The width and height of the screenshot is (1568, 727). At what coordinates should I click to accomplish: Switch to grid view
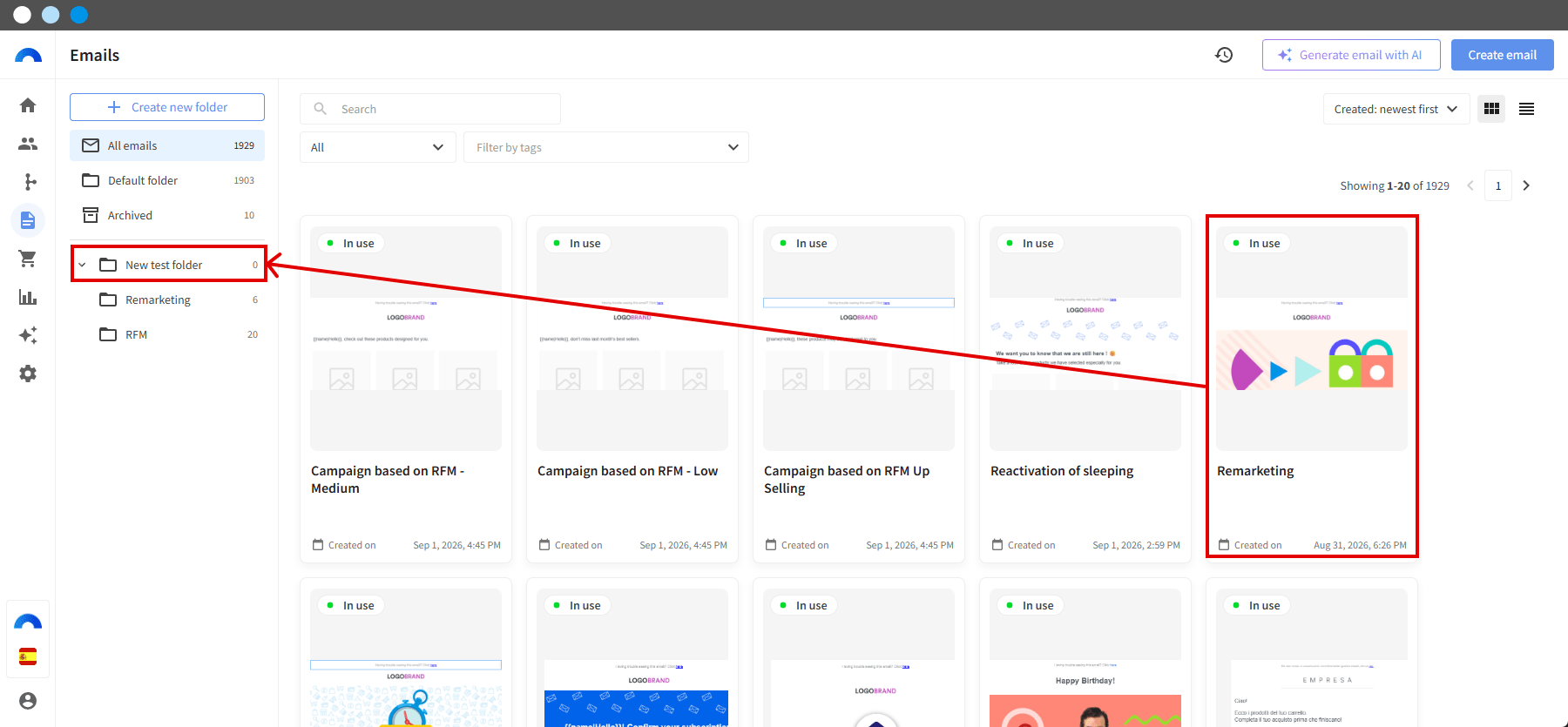coord(1491,109)
